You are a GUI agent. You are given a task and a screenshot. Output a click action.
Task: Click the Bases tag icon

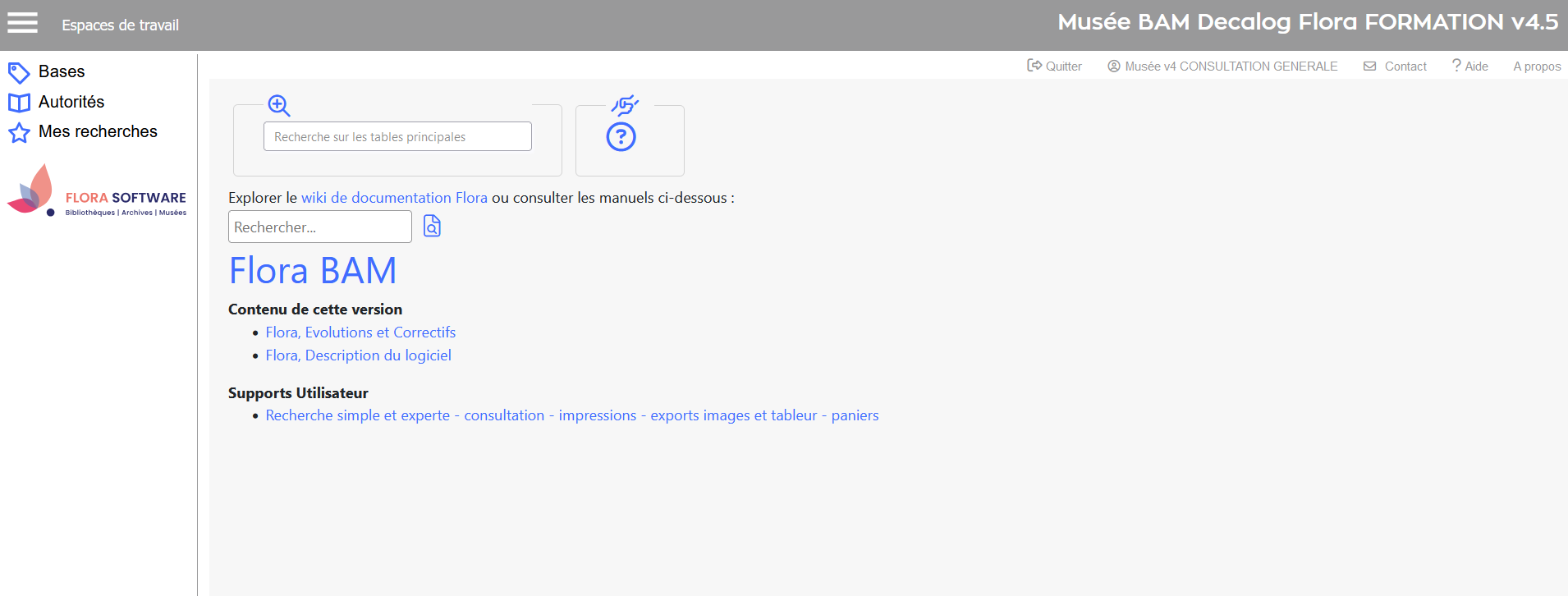(19, 73)
